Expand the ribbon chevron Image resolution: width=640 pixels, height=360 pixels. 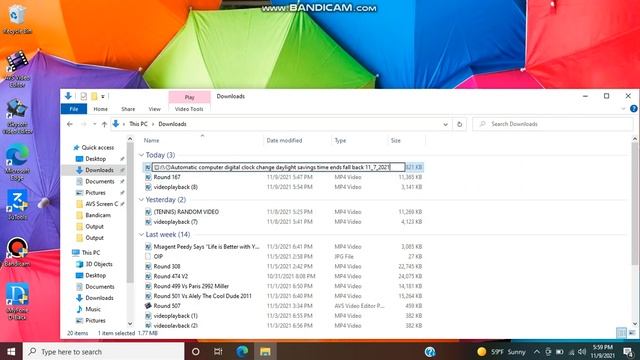click(623, 109)
